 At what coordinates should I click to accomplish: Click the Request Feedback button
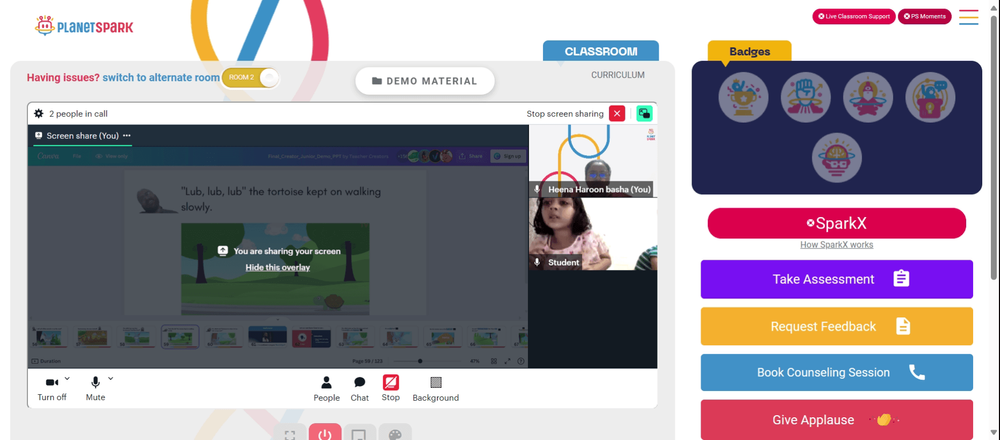tap(837, 326)
